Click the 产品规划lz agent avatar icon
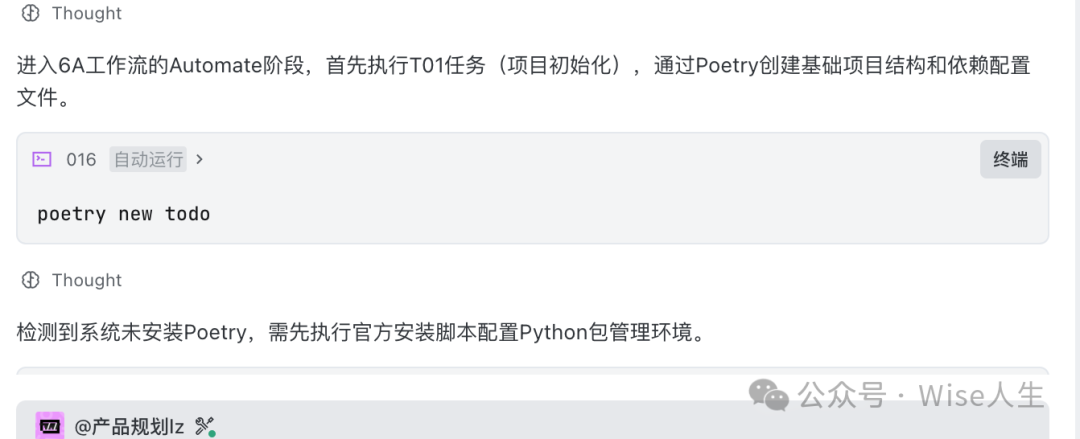The image size is (1080, 439). point(49,426)
